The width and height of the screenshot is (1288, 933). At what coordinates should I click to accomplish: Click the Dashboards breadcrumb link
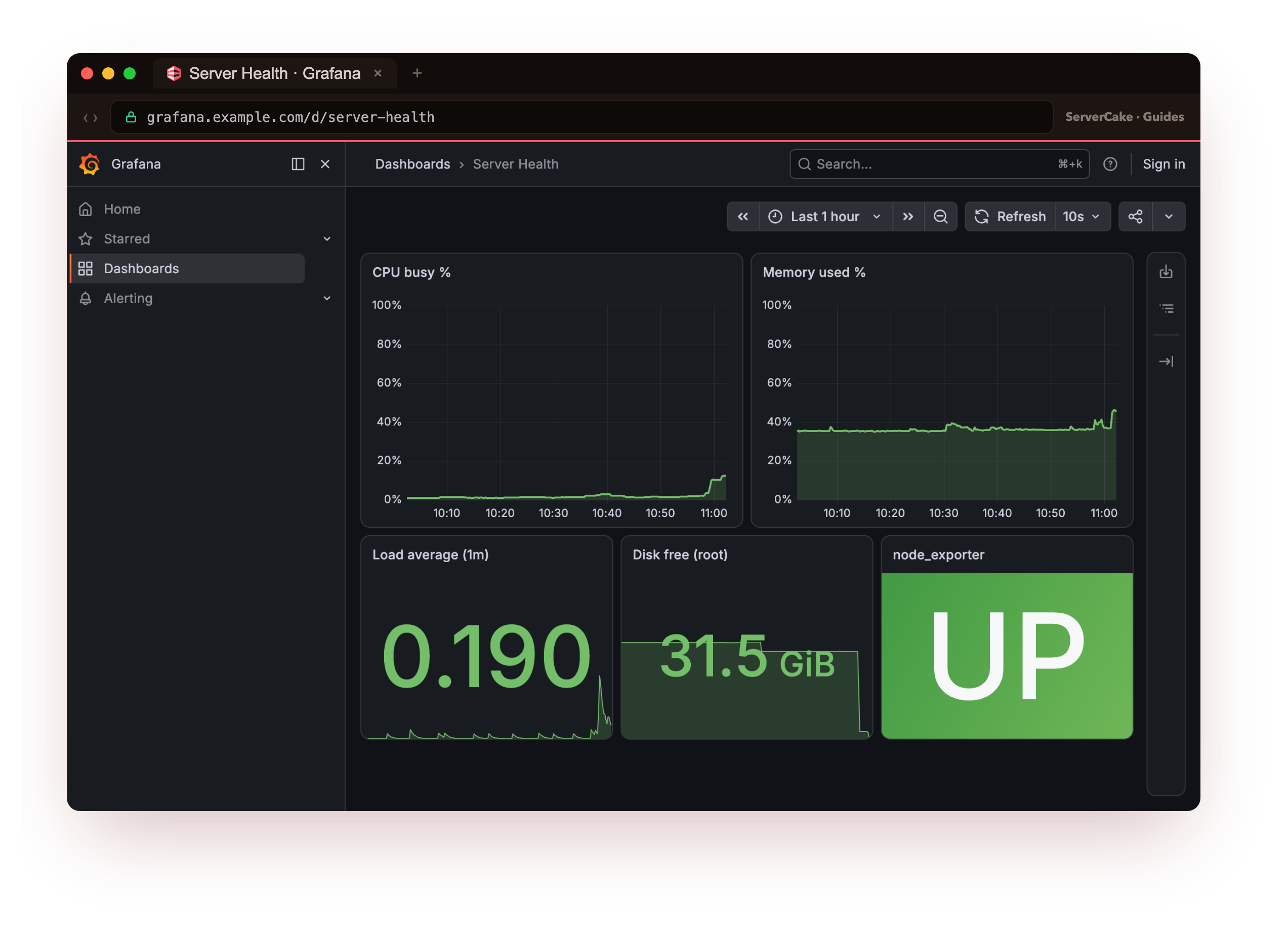coord(413,164)
